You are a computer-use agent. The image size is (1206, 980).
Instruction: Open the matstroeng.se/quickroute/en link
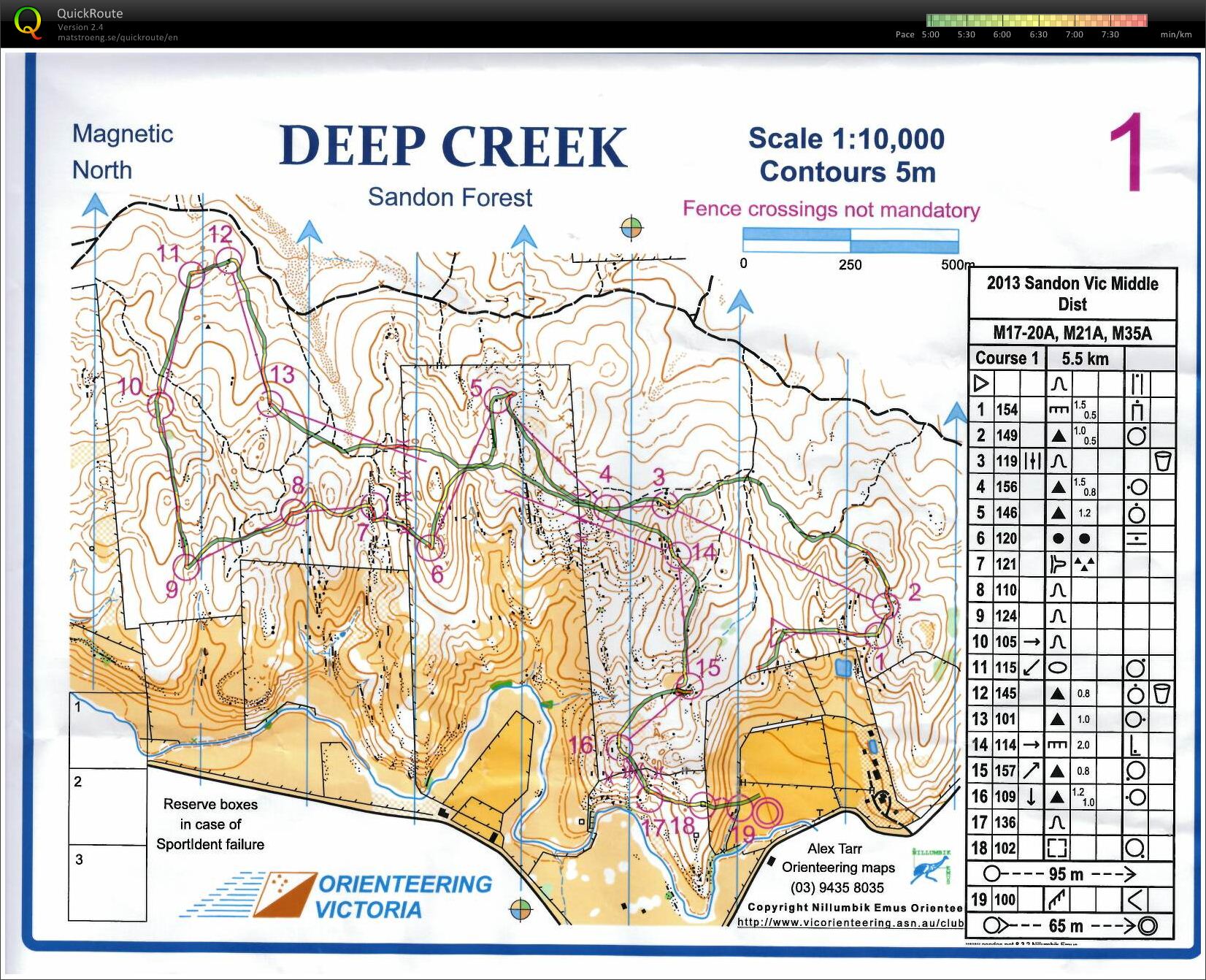pyautogui.click(x=118, y=38)
